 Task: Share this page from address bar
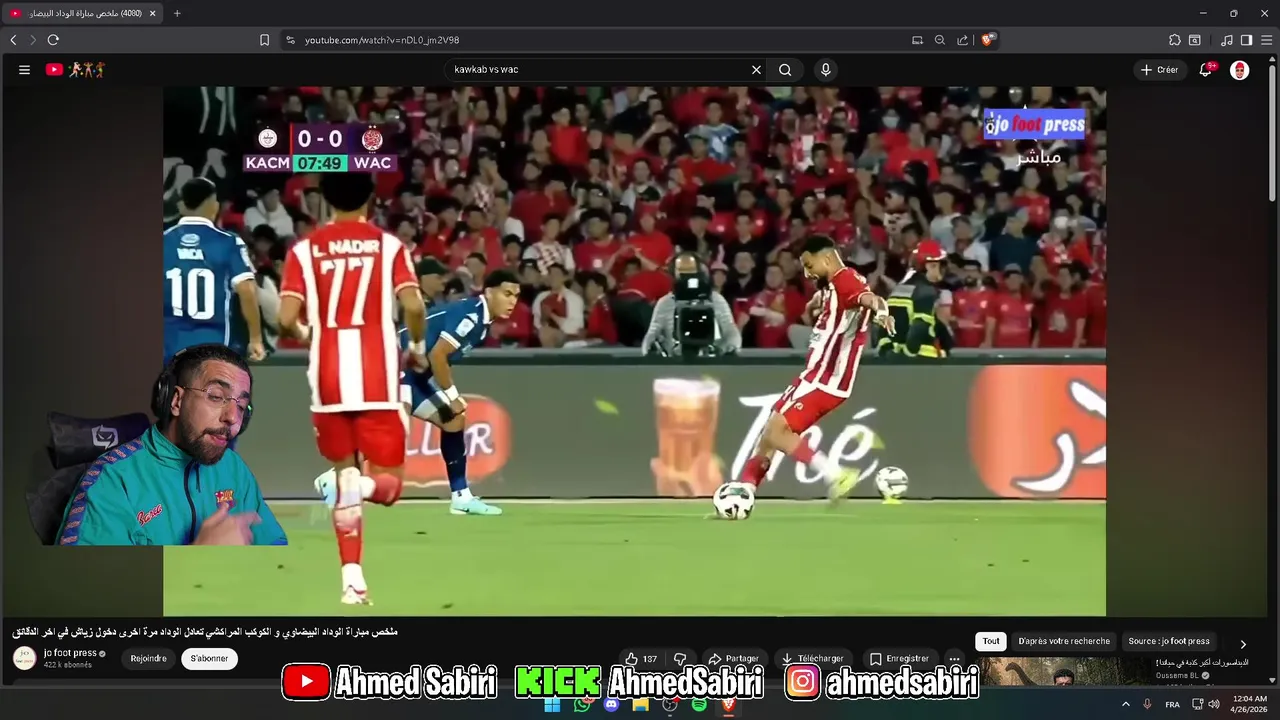(x=962, y=40)
